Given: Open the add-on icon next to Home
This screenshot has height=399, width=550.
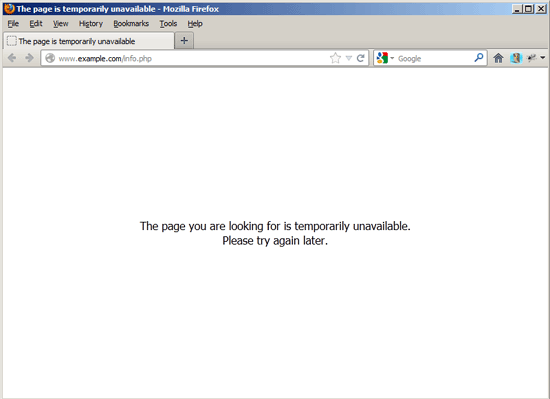Looking at the screenshot, I should (x=516, y=58).
